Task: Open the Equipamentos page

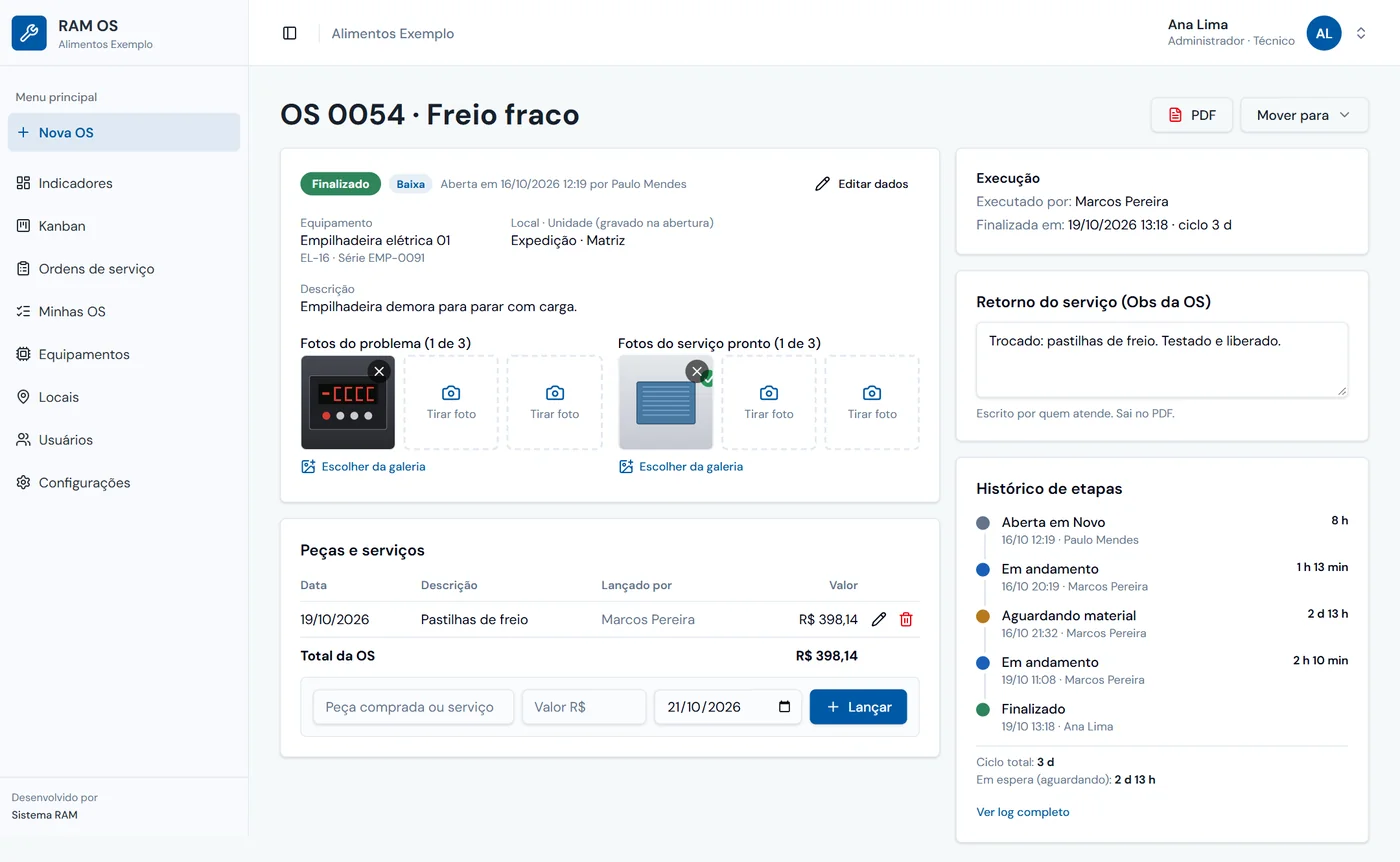Action: click(x=124, y=354)
